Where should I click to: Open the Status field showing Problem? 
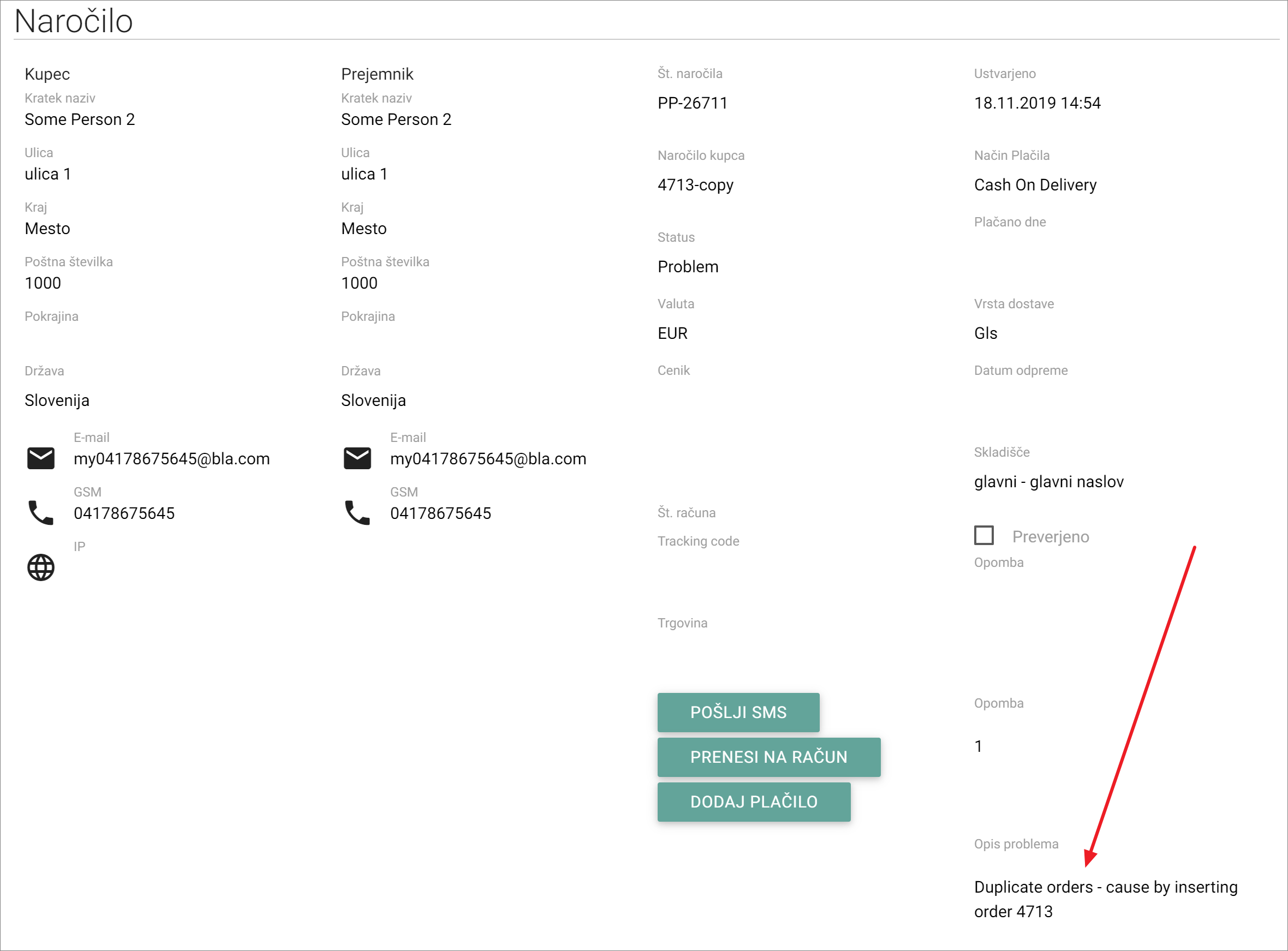[x=688, y=267]
